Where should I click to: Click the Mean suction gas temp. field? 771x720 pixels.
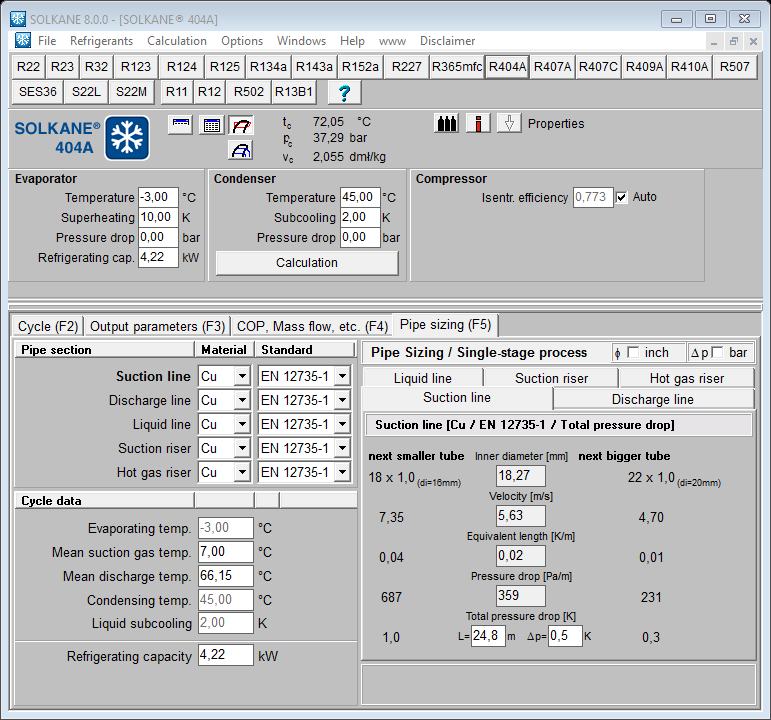point(226,552)
